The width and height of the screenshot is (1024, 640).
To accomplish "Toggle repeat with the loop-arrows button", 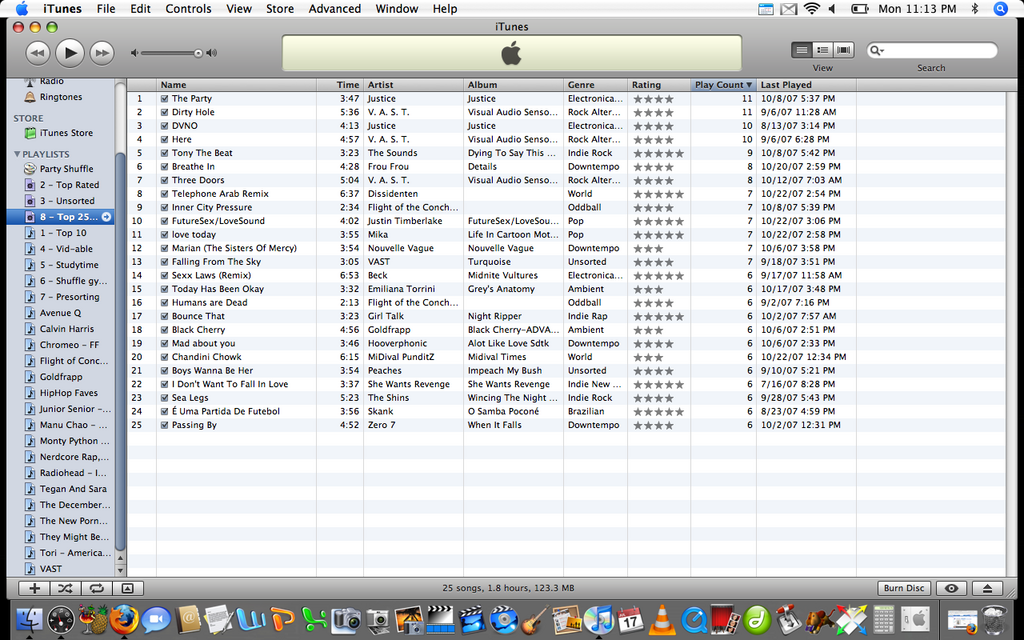I will [97, 588].
